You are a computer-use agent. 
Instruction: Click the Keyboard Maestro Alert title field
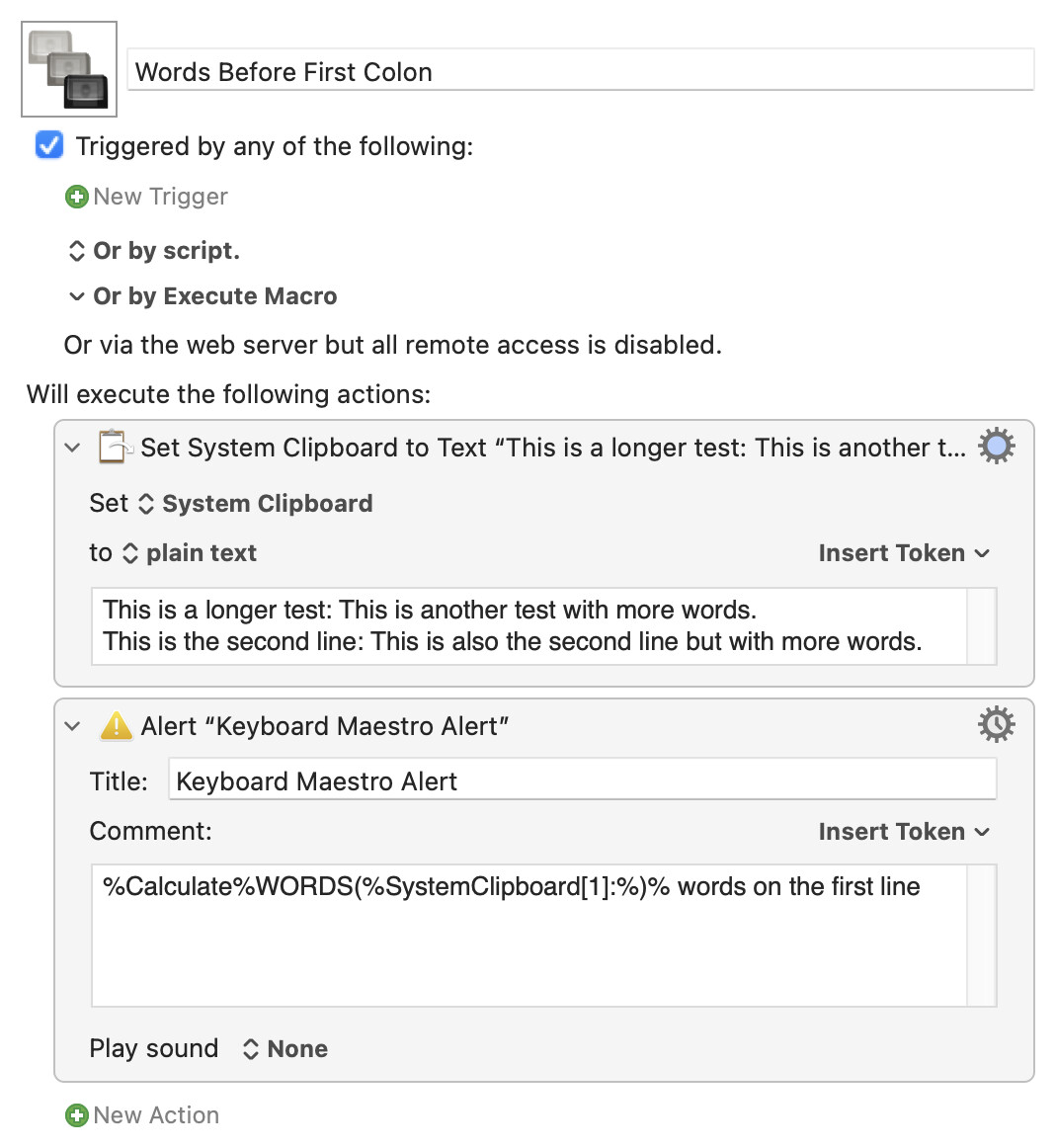(583, 780)
